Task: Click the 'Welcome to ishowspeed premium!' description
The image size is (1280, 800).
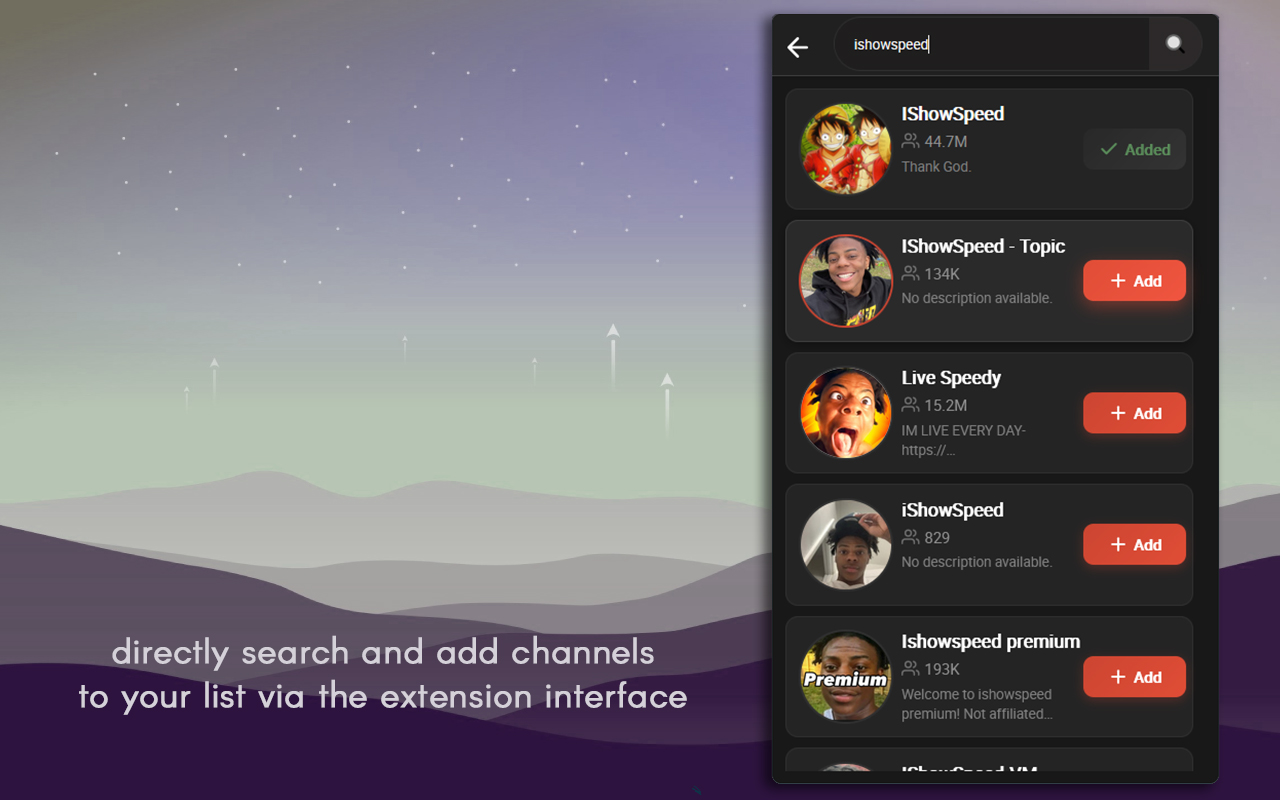Action: (977, 704)
